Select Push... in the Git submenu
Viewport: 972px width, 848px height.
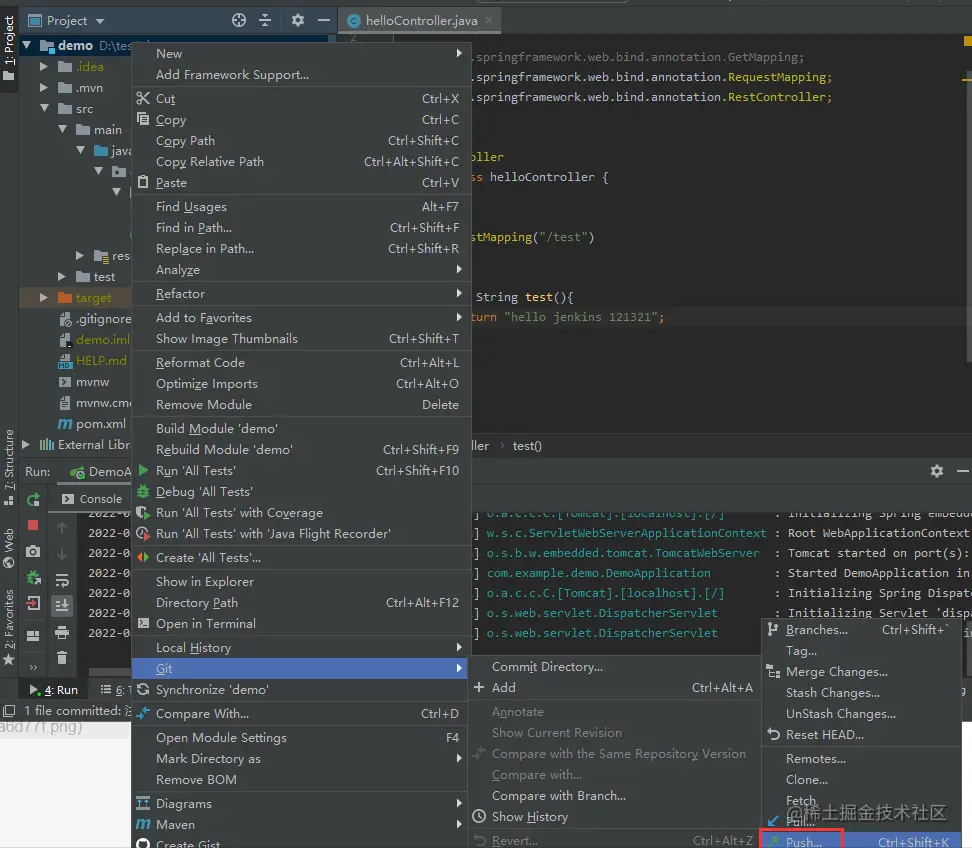[803, 842]
